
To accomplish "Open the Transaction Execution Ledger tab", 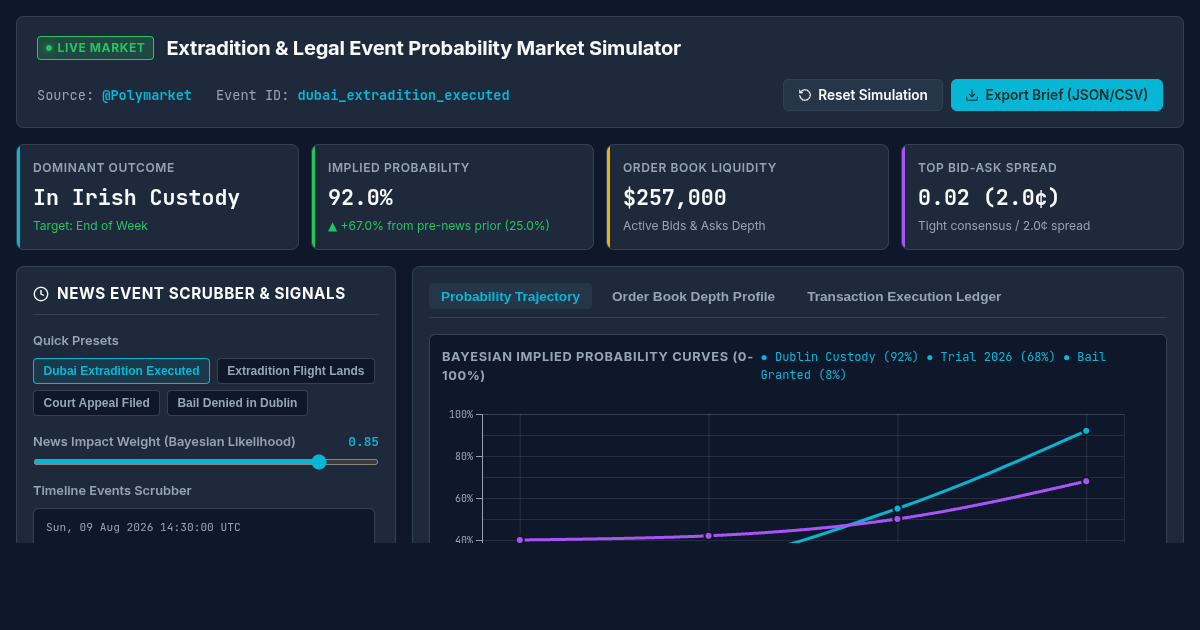I will tap(904, 296).
